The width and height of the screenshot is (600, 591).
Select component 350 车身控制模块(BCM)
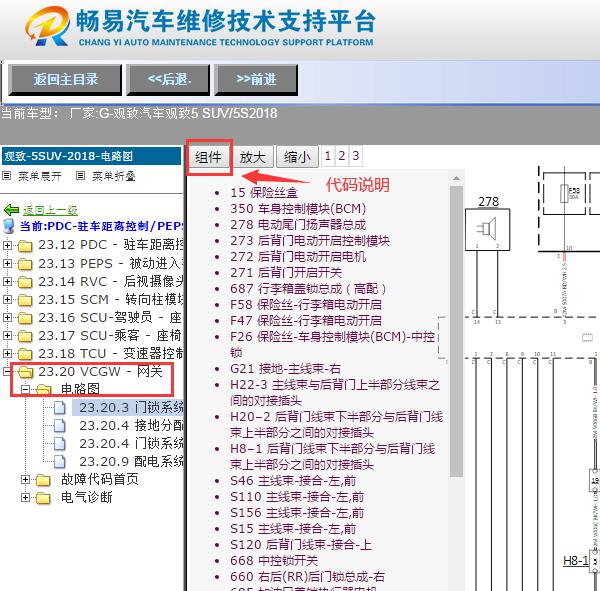tap(298, 209)
